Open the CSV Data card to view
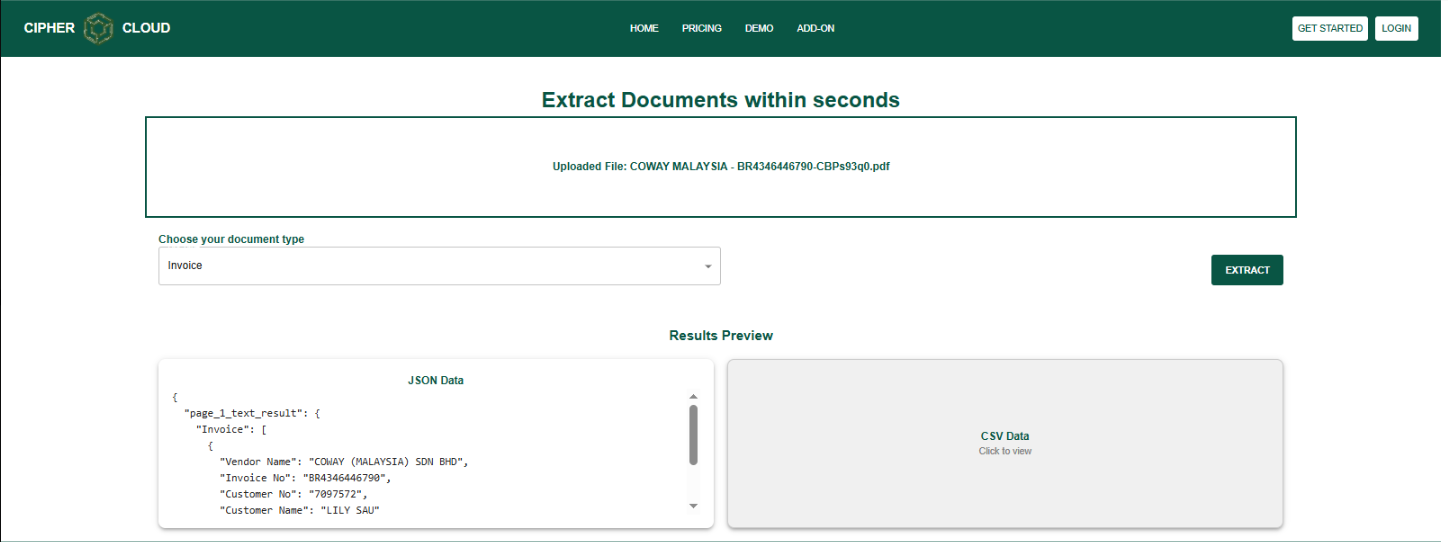 click(x=1005, y=444)
